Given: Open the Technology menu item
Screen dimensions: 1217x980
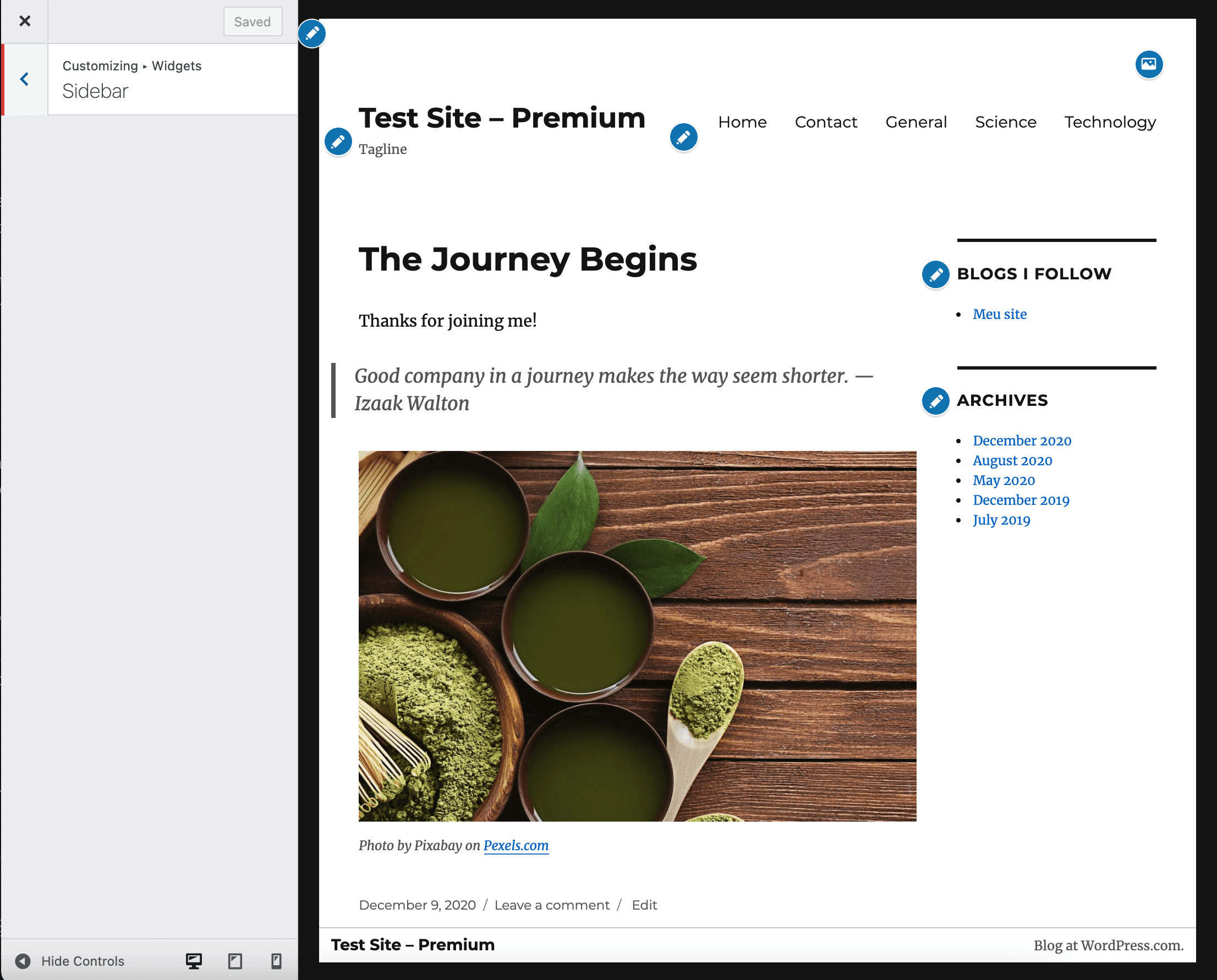Looking at the screenshot, I should (1110, 122).
